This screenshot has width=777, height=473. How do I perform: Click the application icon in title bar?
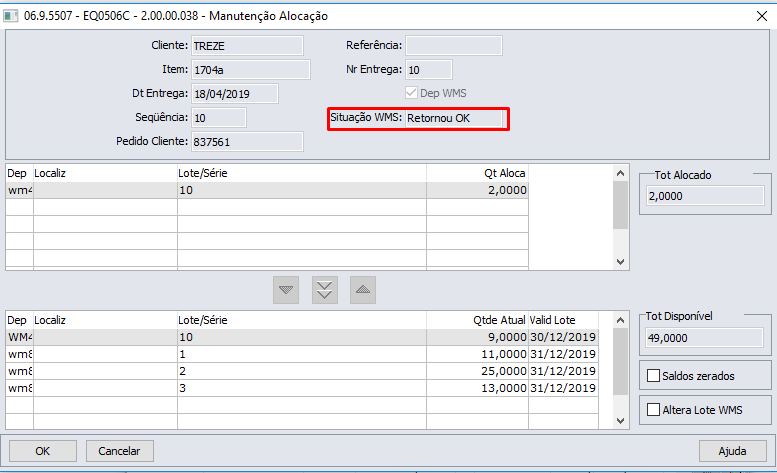[10, 16]
